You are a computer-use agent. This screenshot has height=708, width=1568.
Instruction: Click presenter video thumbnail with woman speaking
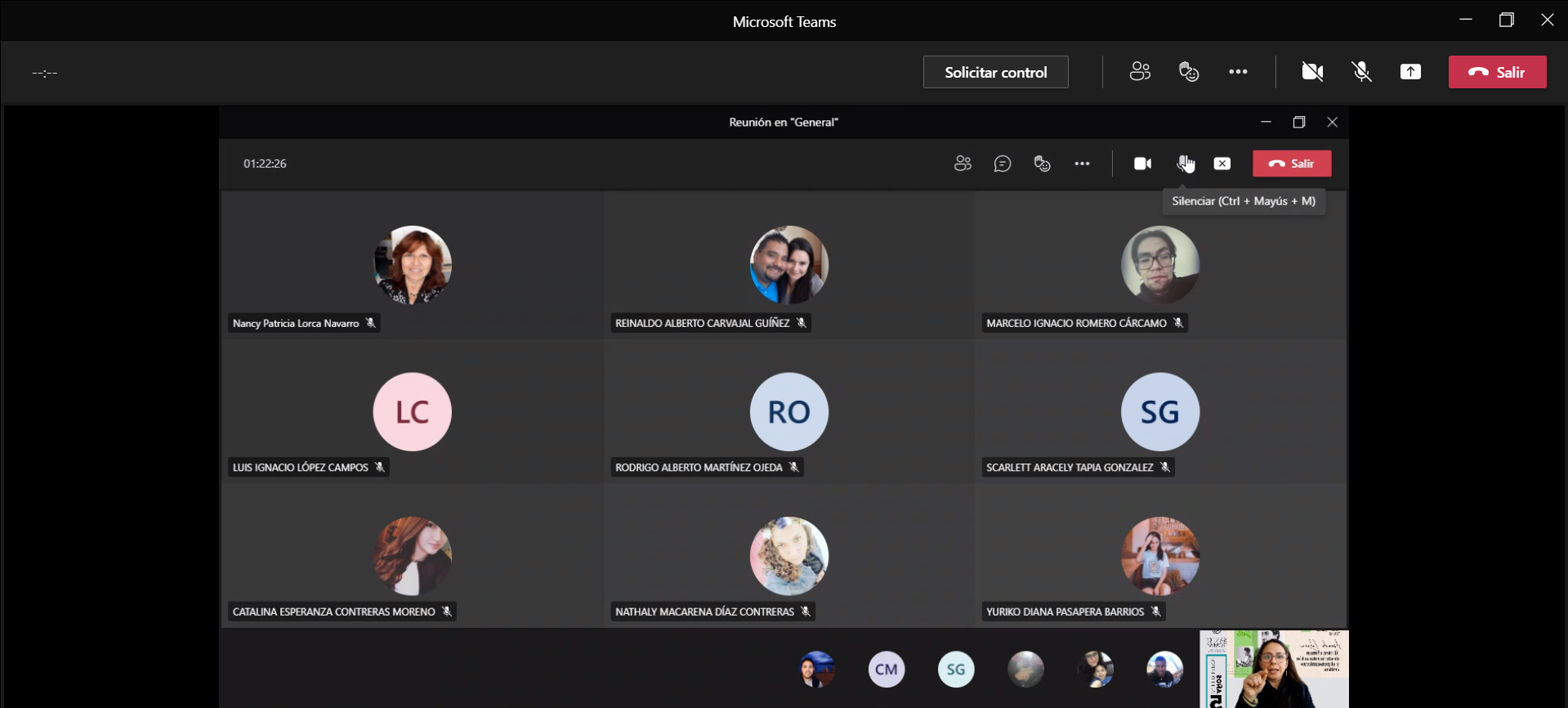click(1274, 669)
